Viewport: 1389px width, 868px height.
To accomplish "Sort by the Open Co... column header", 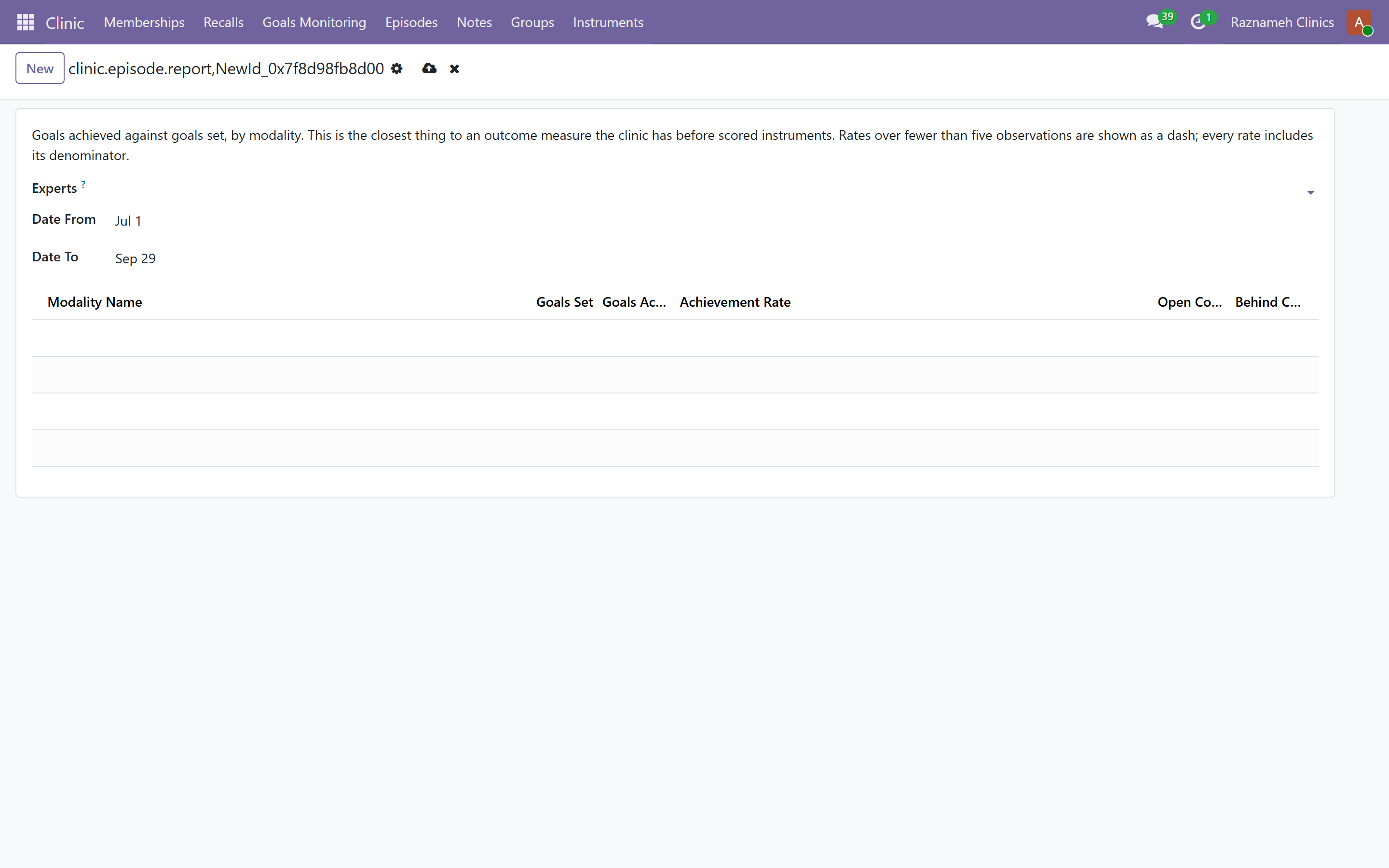I will tap(1189, 302).
